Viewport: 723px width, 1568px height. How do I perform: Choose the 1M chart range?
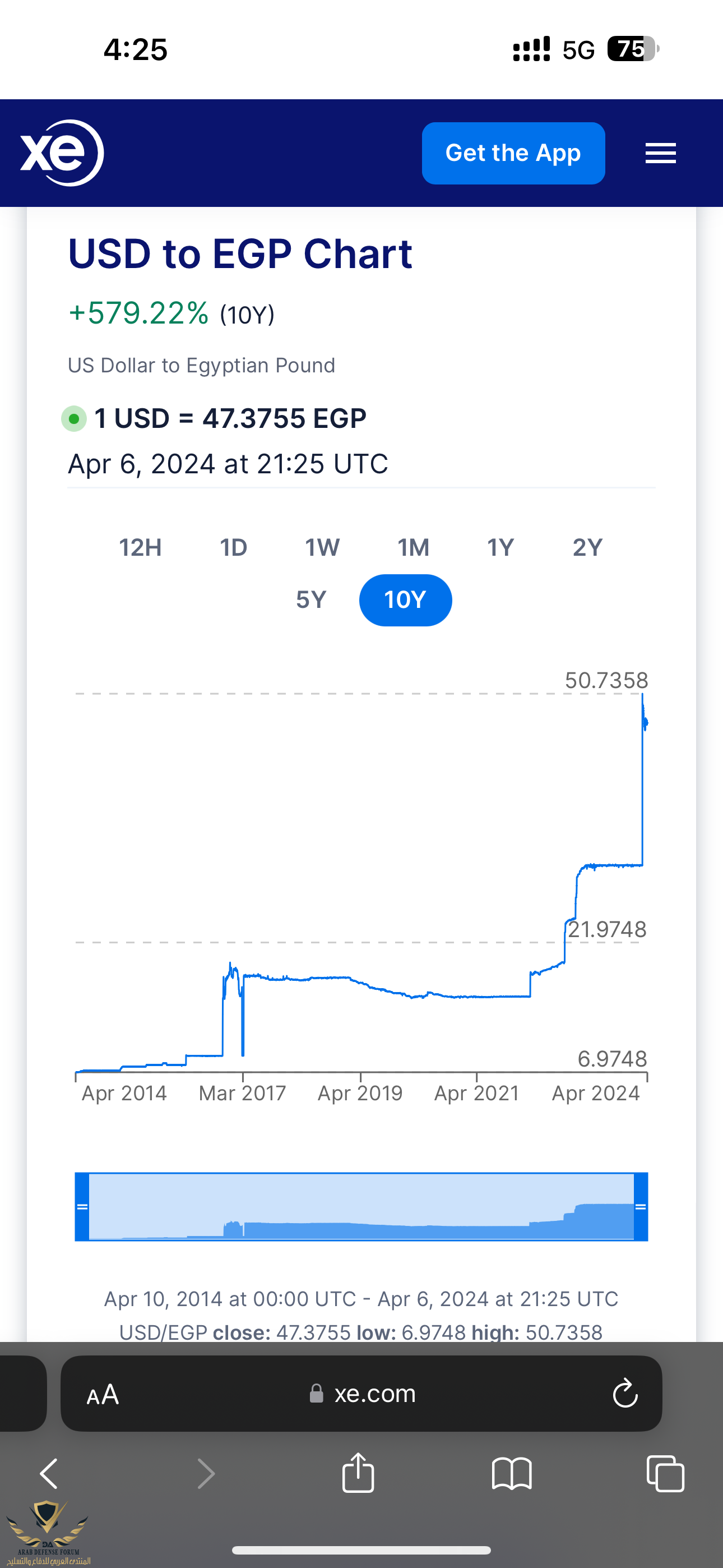click(413, 548)
